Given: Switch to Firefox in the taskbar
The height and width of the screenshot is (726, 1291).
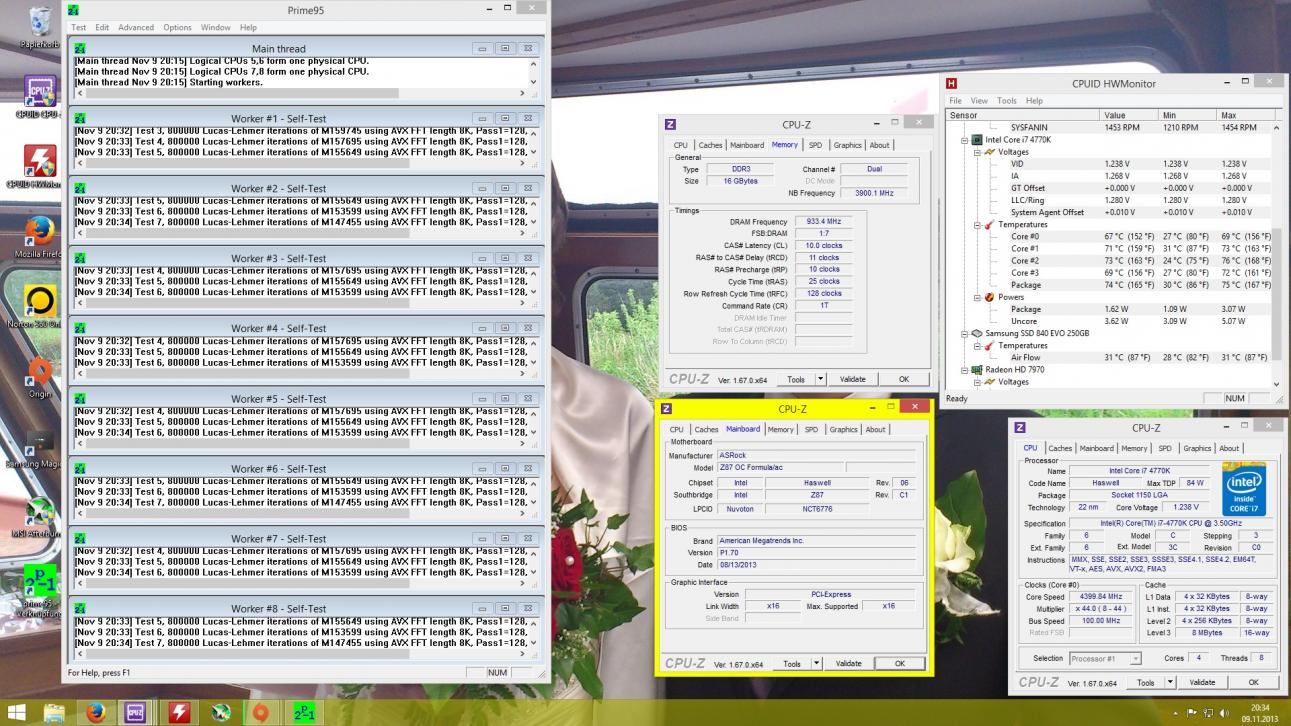Looking at the screenshot, I should point(95,713).
